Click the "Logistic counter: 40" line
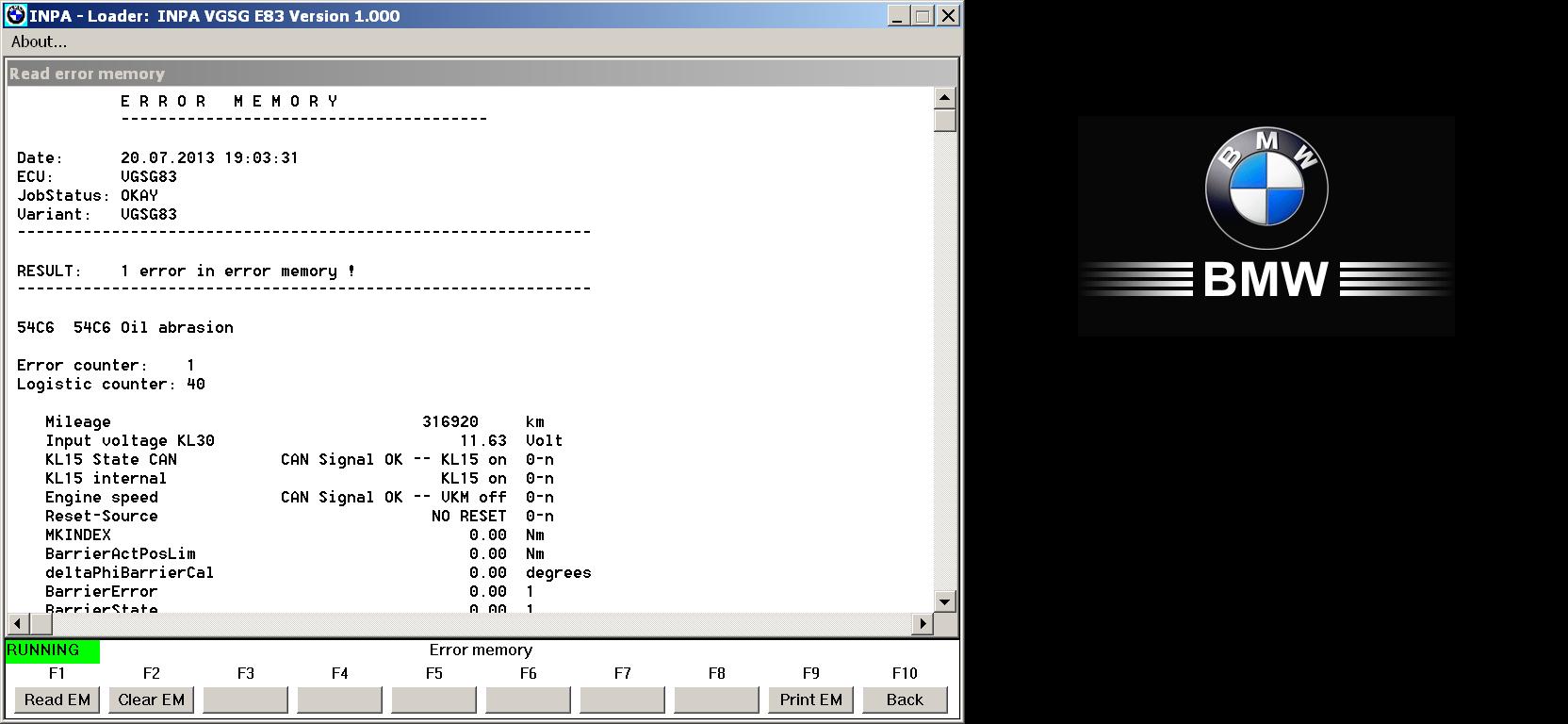Image resolution: width=1568 pixels, height=724 pixels. pyautogui.click(x=111, y=384)
